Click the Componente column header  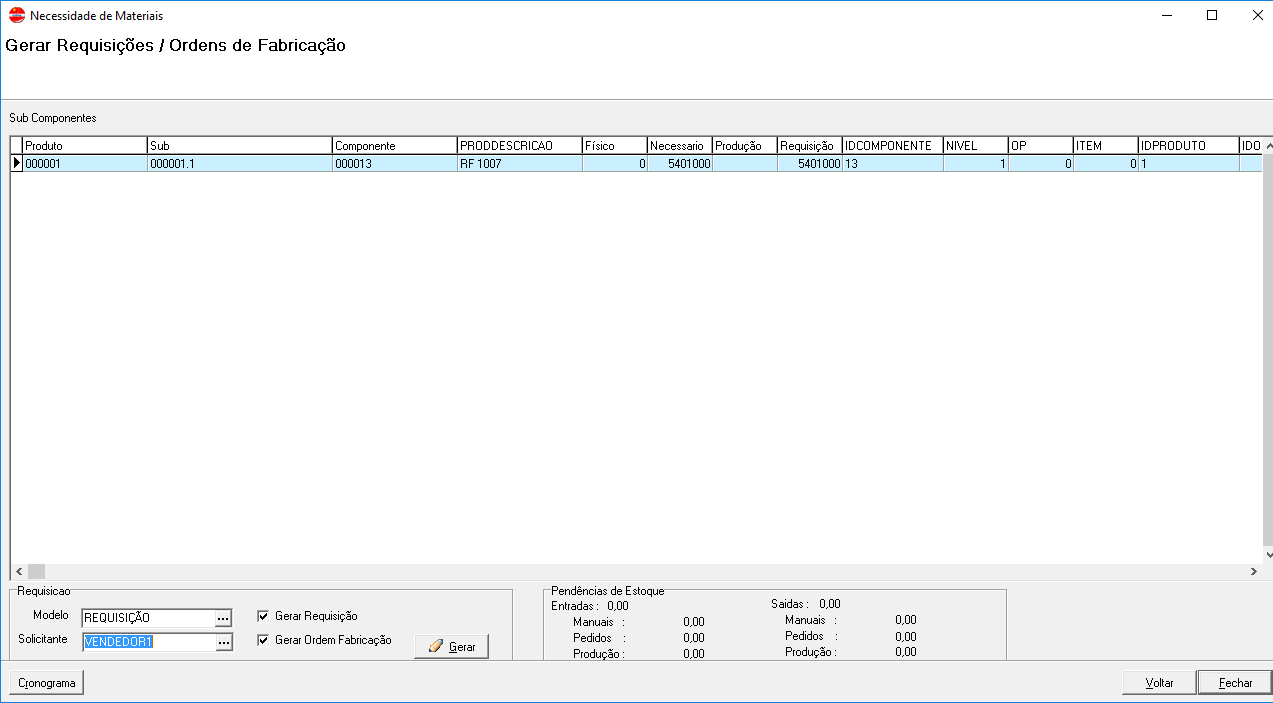click(x=394, y=146)
